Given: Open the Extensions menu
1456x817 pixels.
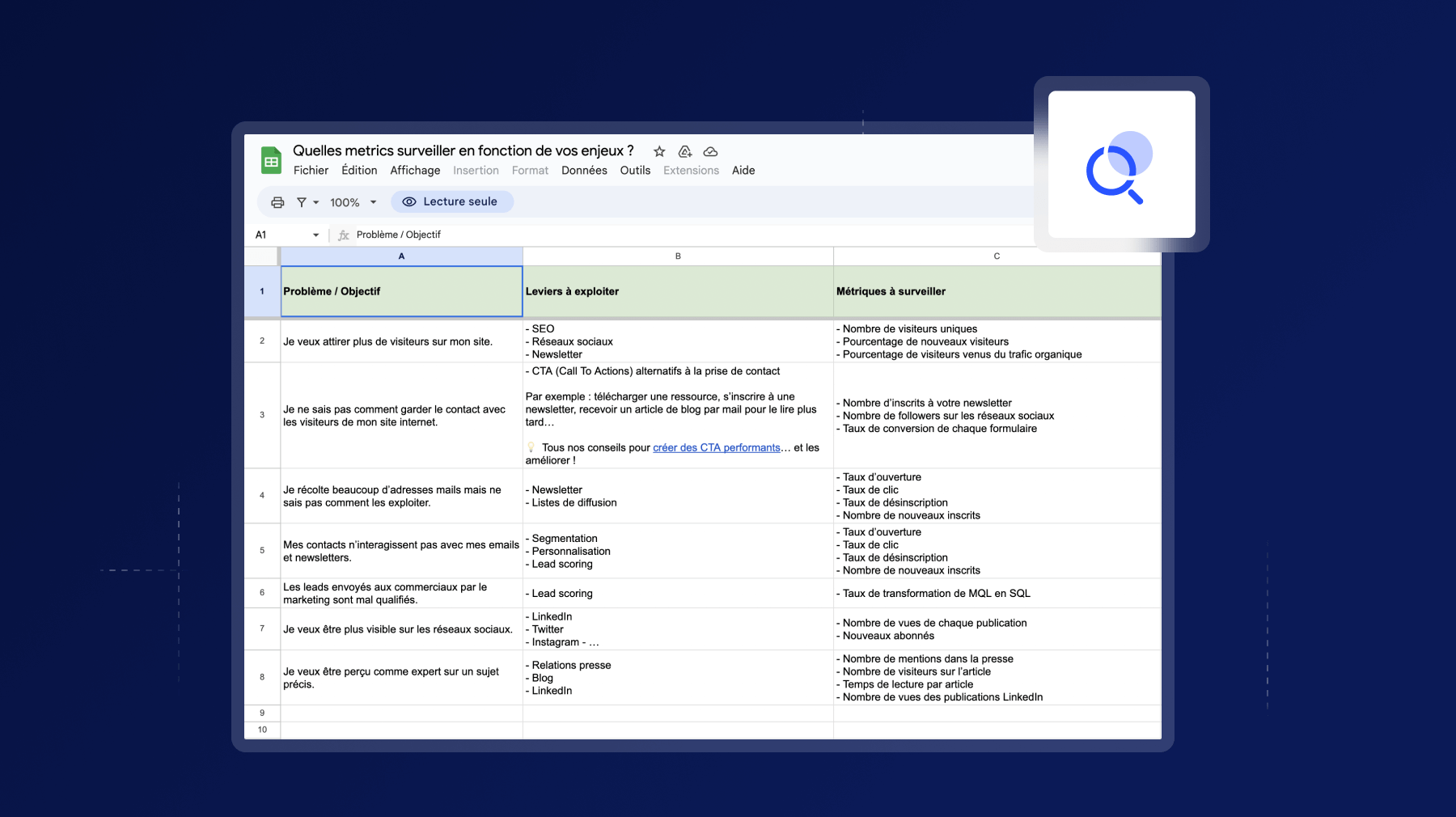Looking at the screenshot, I should 691,171.
